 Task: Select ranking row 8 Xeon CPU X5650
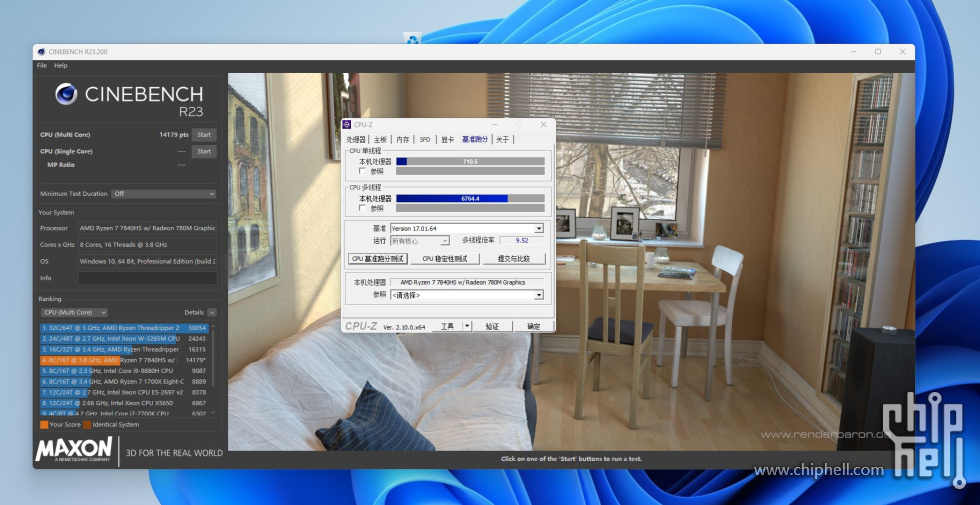pos(124,403)
